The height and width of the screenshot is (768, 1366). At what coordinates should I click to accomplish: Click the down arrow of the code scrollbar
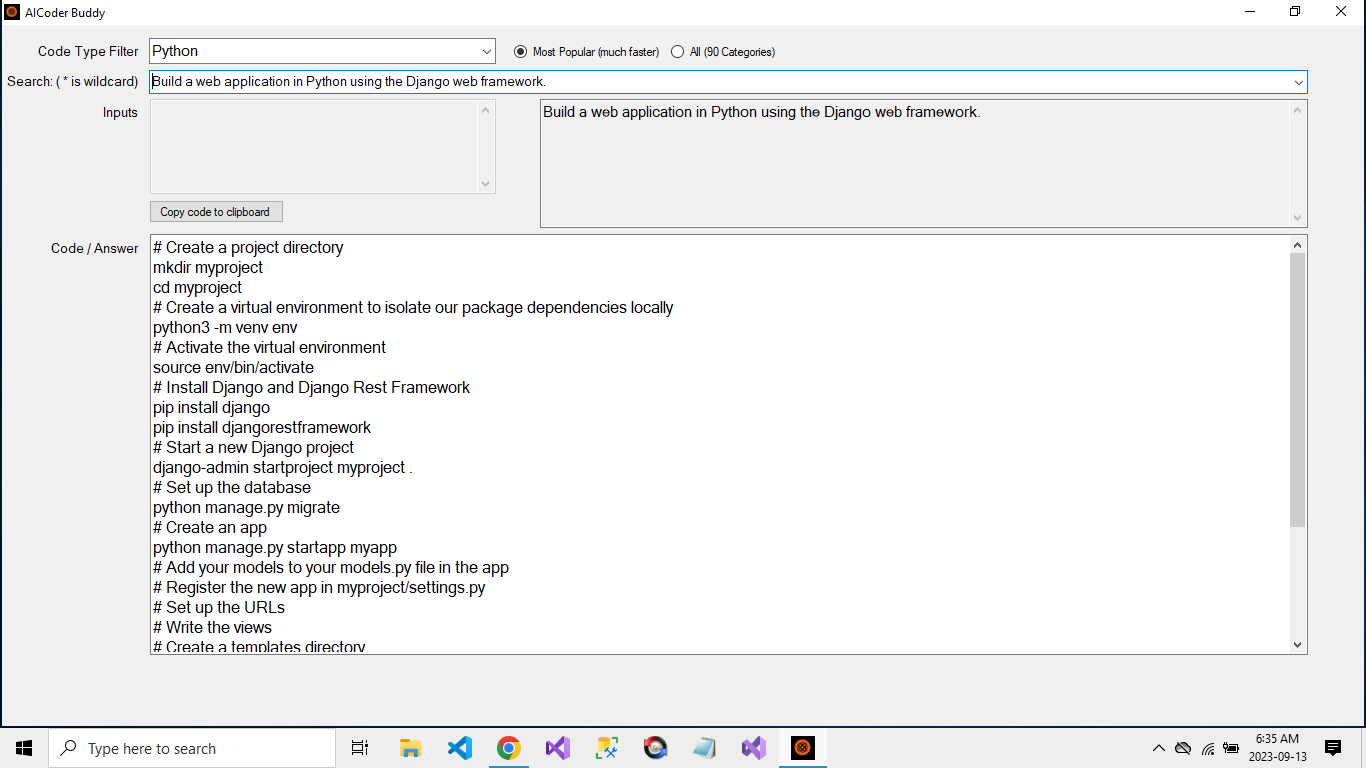1298,645
